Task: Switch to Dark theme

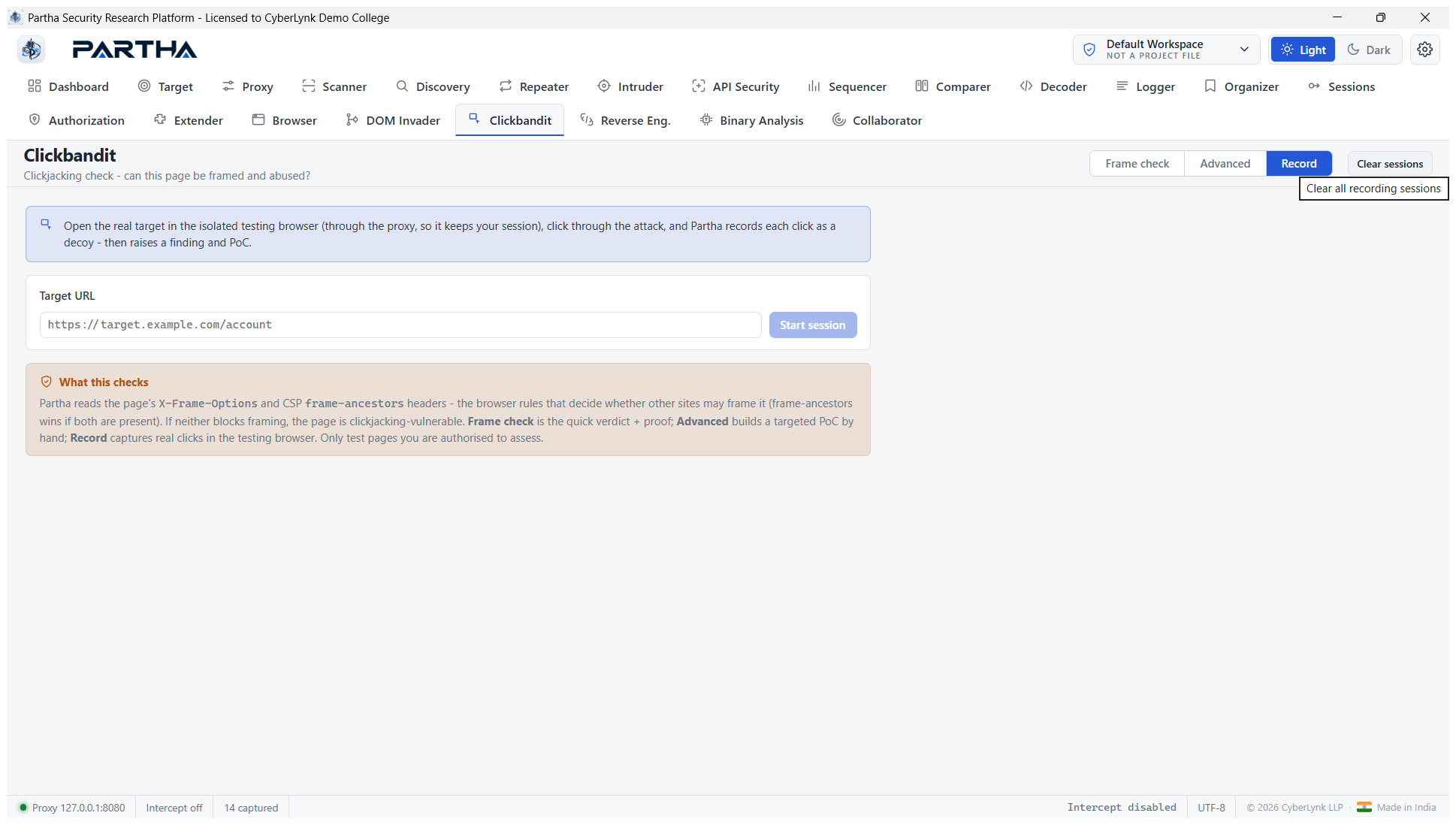Action: click(x=1368, y=50)
